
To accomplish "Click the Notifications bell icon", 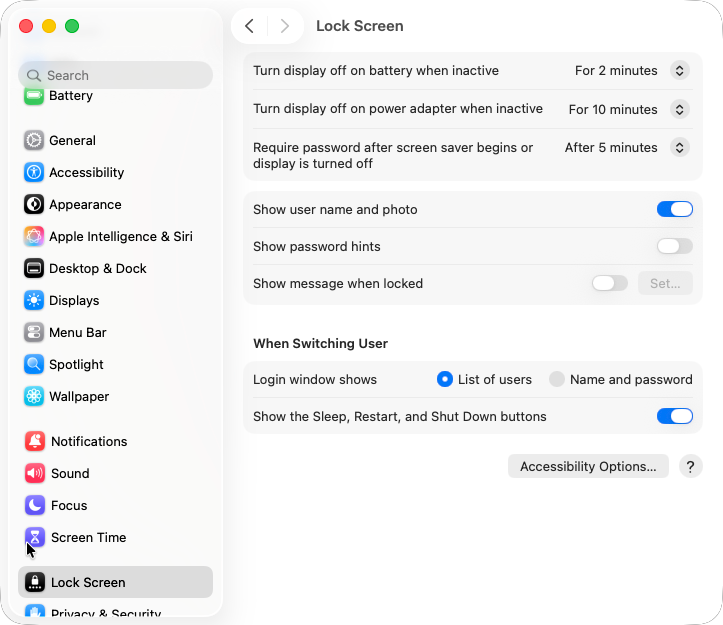I will point(35,441).
